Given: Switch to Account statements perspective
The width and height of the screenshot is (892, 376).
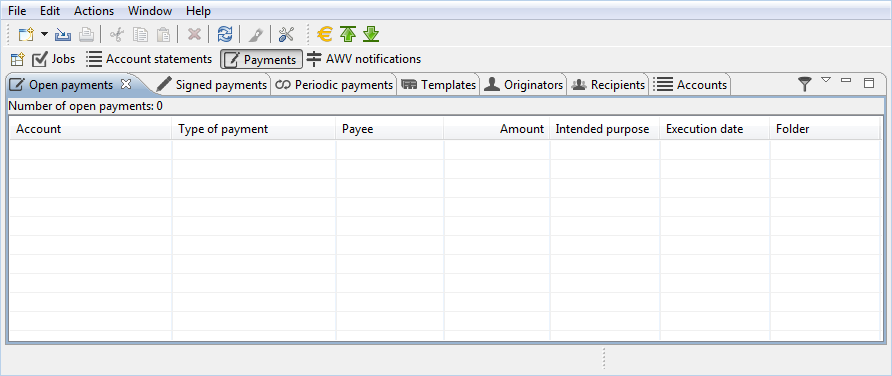Looking at the screenshot, I should click(x=149, y=59).
